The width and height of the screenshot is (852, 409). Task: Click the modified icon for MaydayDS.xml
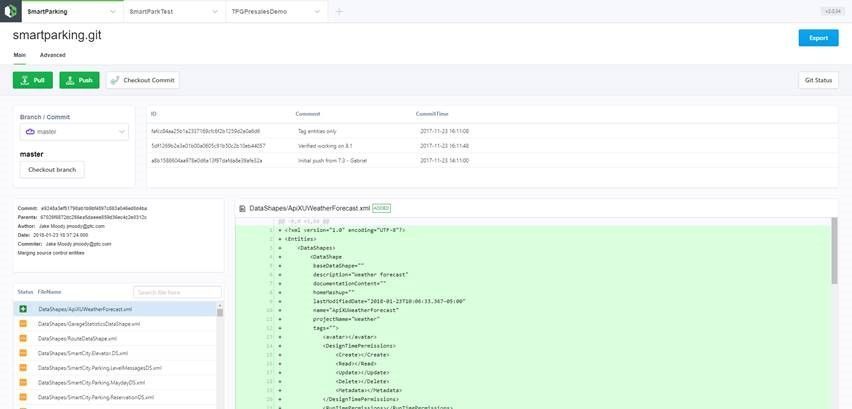(23, 382)
